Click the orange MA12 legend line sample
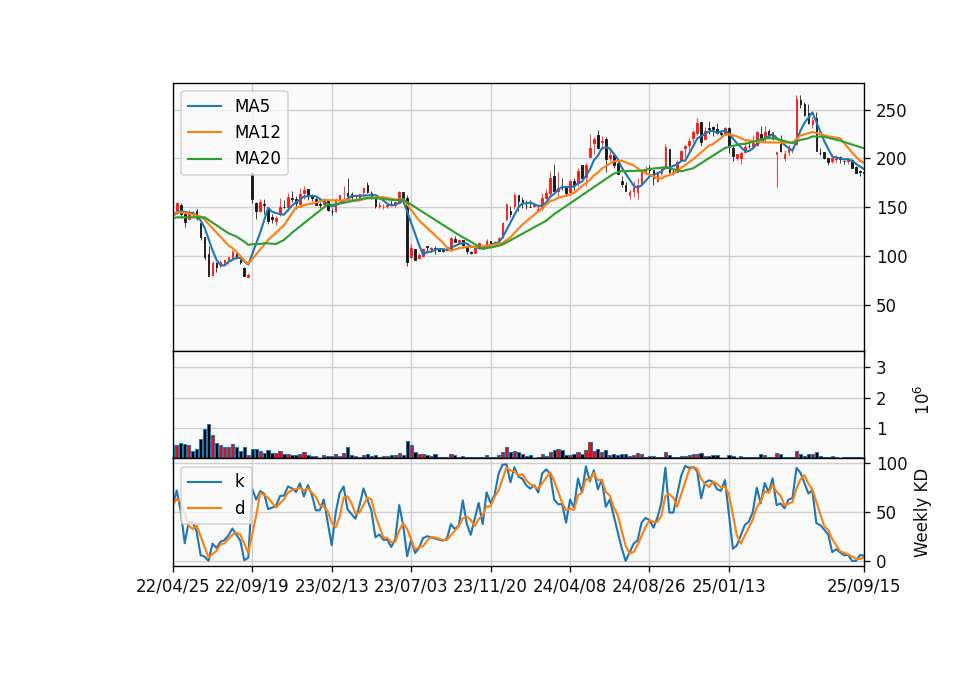 [204, 132]
